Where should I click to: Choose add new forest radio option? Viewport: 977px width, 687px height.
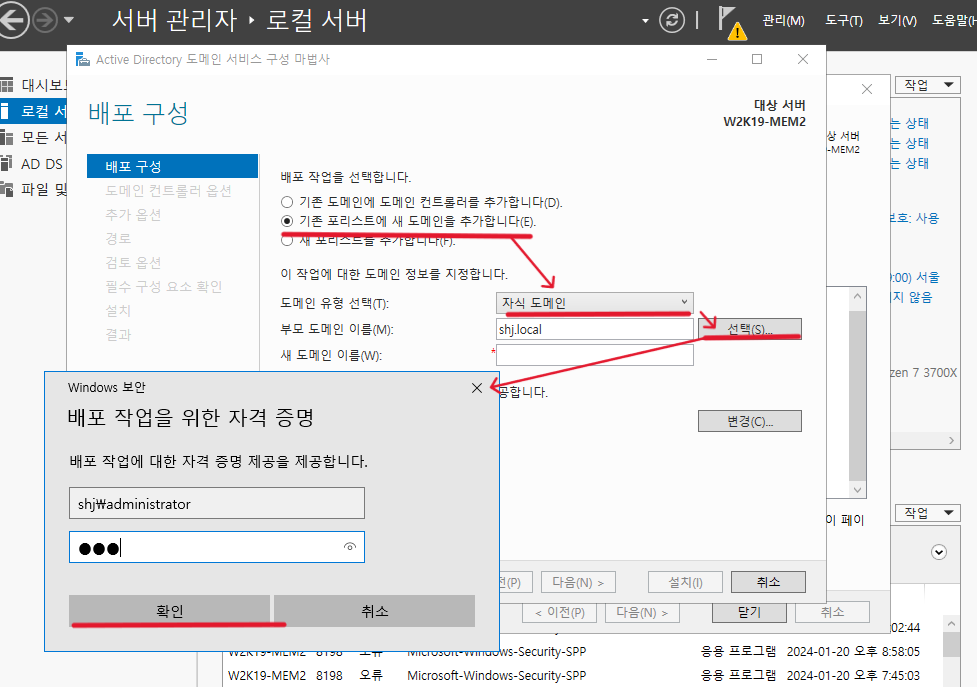287,240
